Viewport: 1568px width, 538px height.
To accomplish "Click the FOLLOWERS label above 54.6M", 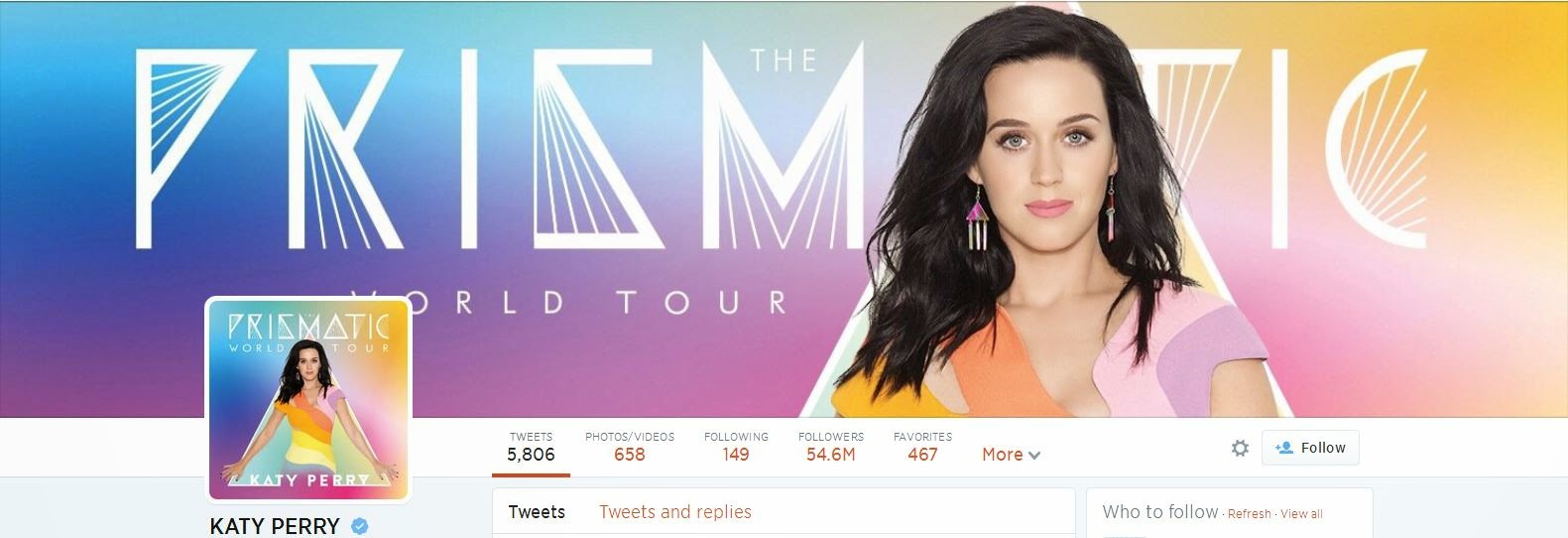I will [831, 437].
